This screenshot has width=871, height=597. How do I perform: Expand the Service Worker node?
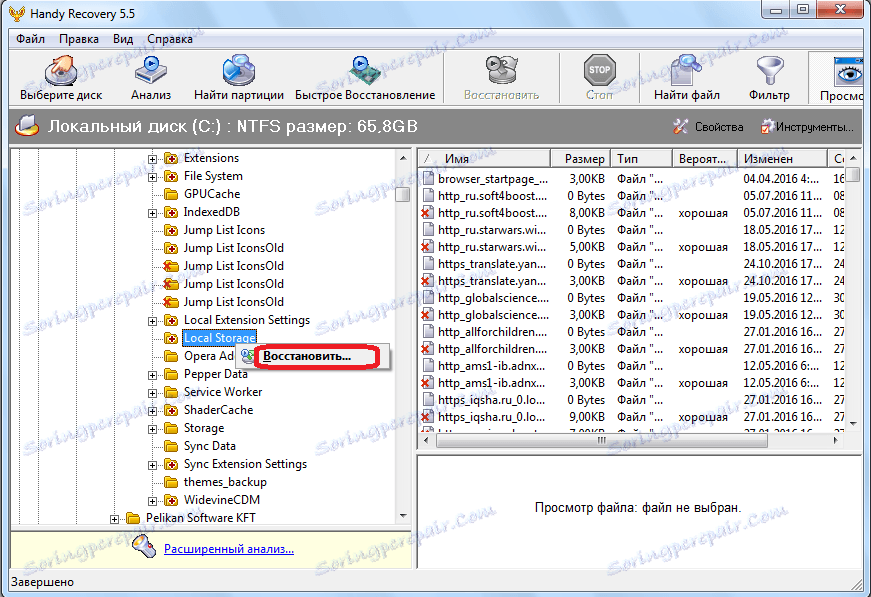(152, 393)
